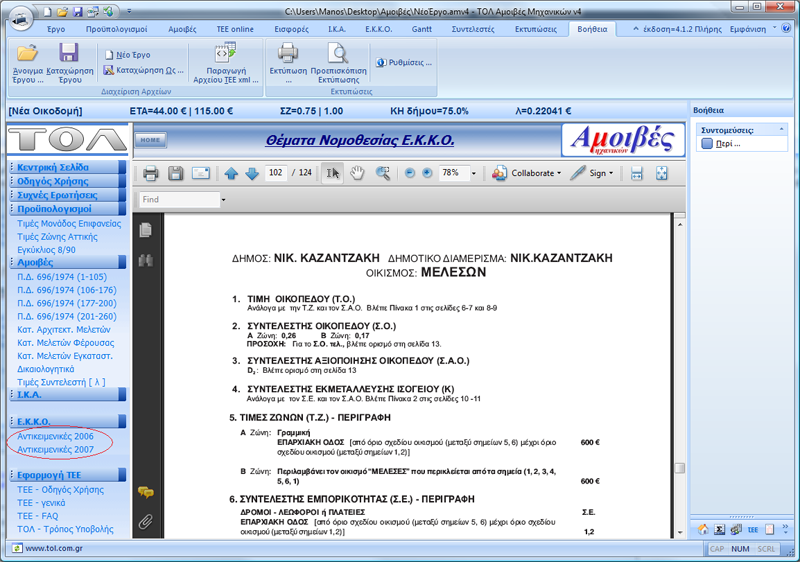Open Προεπισκόπηση Εκτύπωσης print preview
The image size is (800, 562).
pos(339,63)
